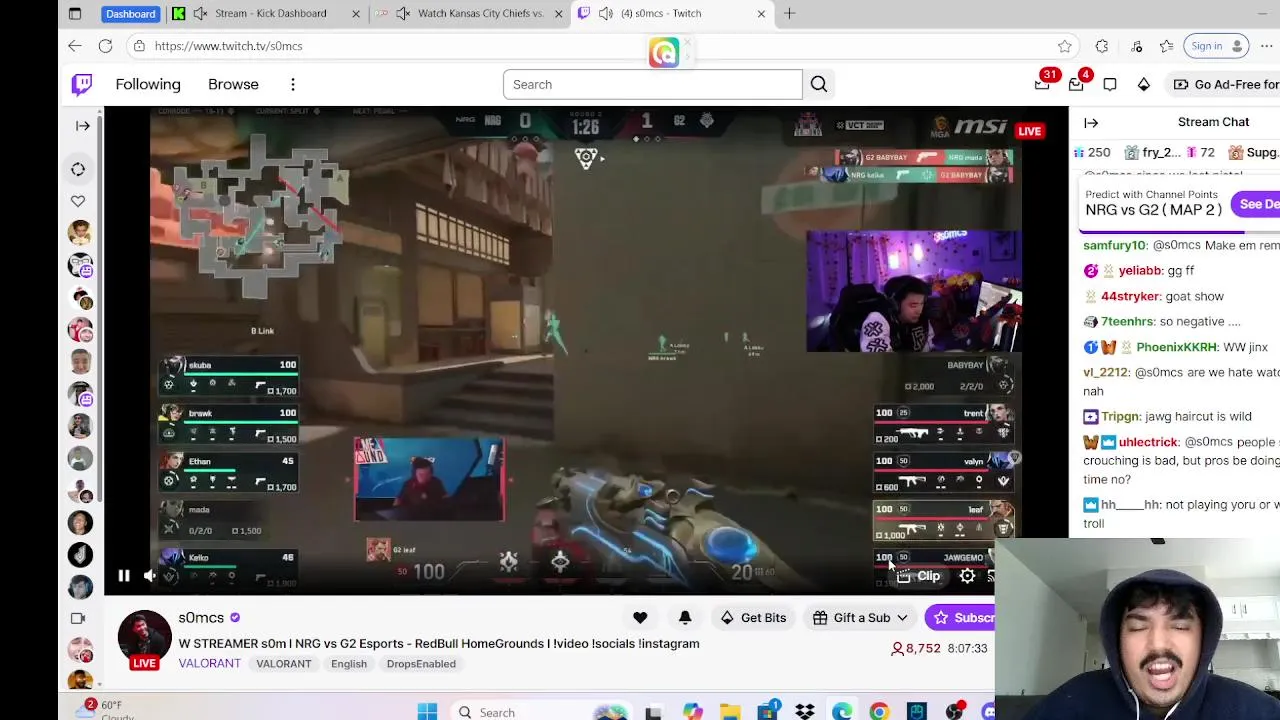Click the browser Sign in button
Image resolution: width=1280 pixels, height=720 pixels.
point(1216,46)
